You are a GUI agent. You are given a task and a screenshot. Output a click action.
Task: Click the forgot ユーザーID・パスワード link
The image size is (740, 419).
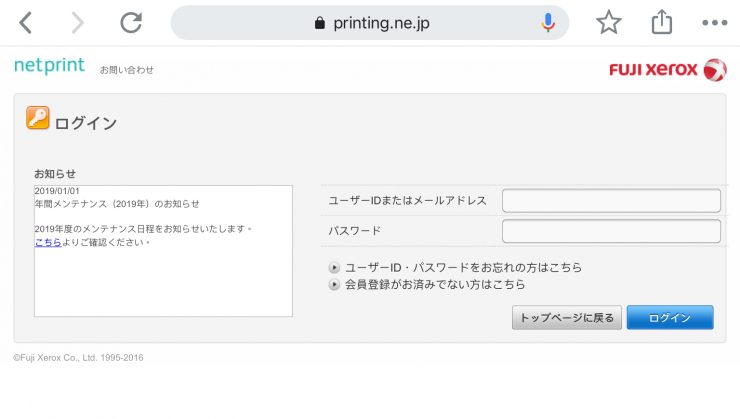pyautogui.click(x=462, y=268)
